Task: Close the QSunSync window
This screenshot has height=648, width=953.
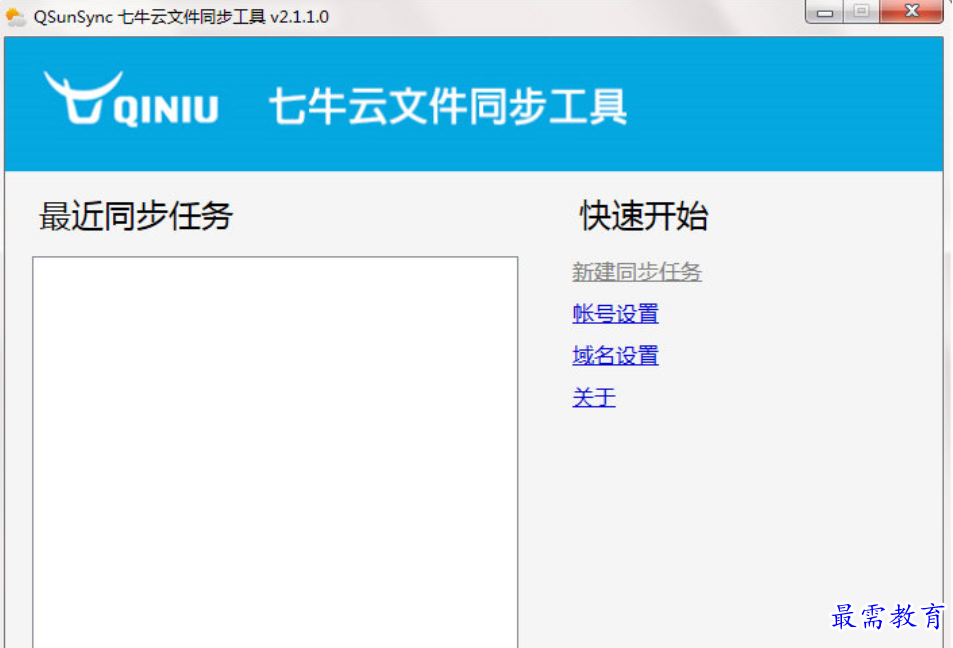Action: coord(911,12)
